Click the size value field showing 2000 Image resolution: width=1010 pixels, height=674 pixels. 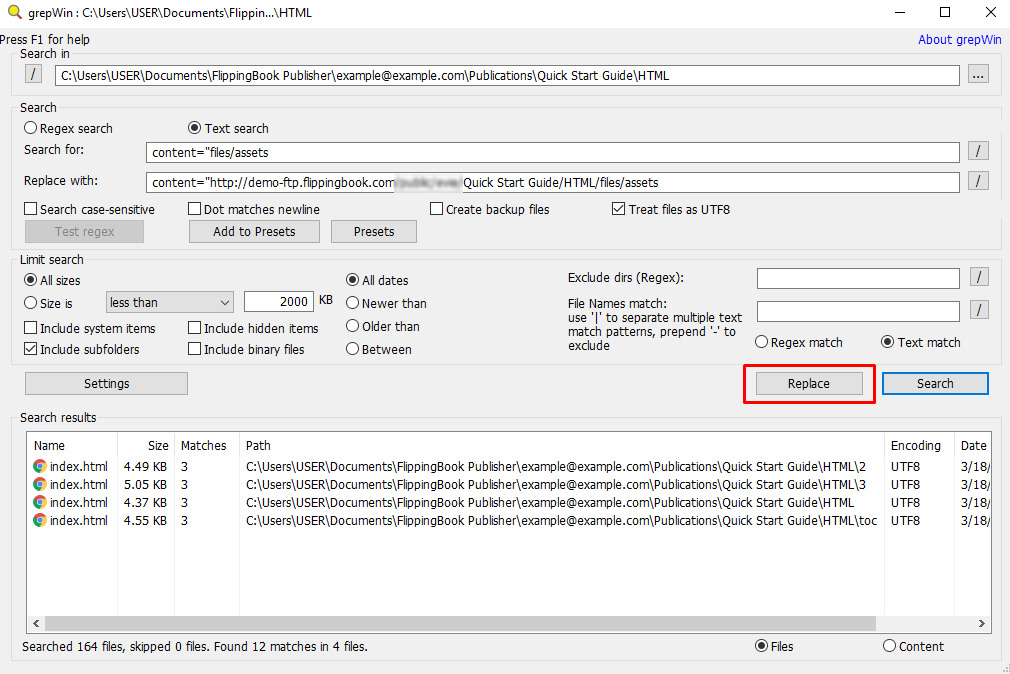click(279, 302)
